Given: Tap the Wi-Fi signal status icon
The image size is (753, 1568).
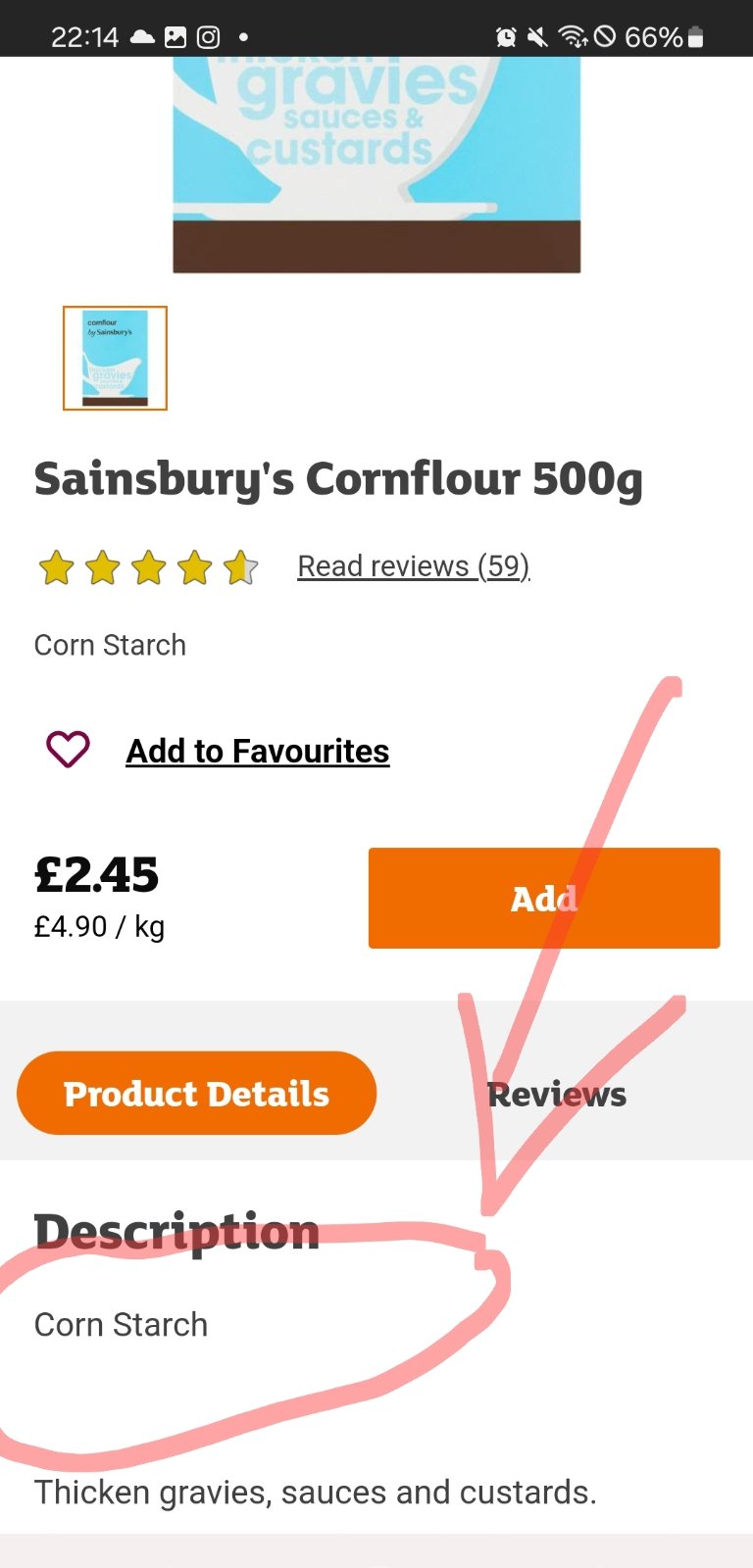Looking at the screenshot, I should tap(572, 37).
